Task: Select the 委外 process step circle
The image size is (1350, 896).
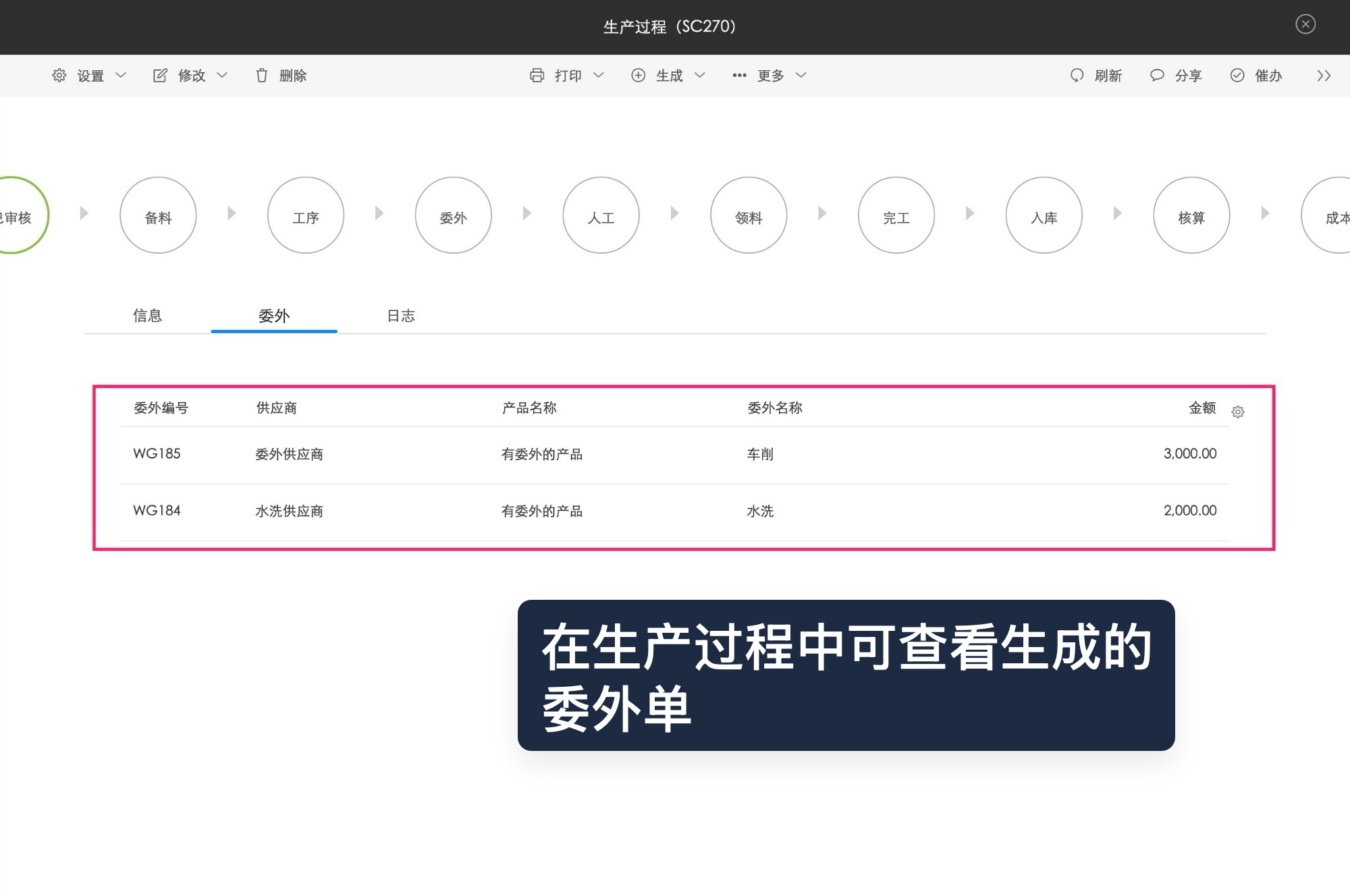Action: [453, 216]
